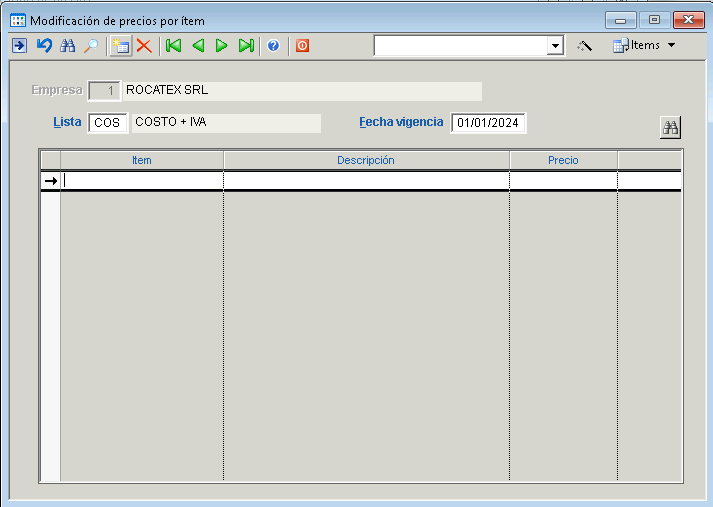Click the red exit power icon
713x507 pixels.
pyautogui.click(x=302, y=46)
